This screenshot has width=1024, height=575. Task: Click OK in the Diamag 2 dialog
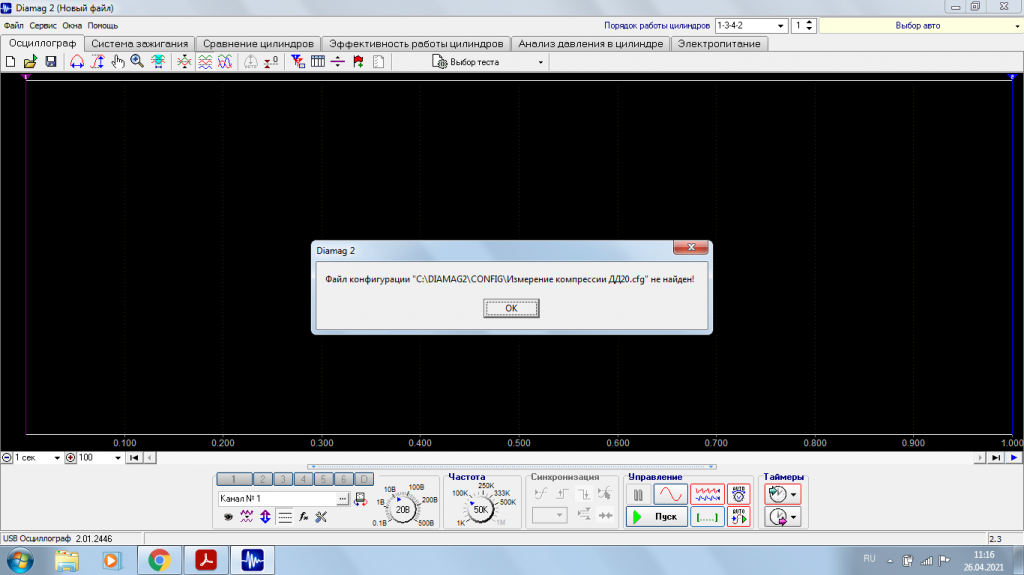tap(511, 308)
